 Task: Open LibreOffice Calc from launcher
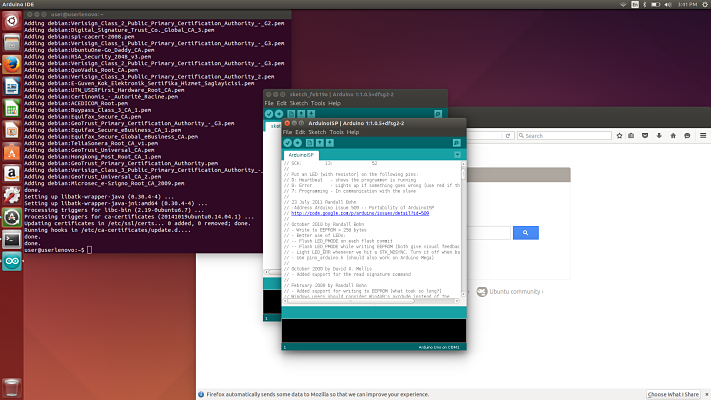pyautogui.click(x=12, y=108)
